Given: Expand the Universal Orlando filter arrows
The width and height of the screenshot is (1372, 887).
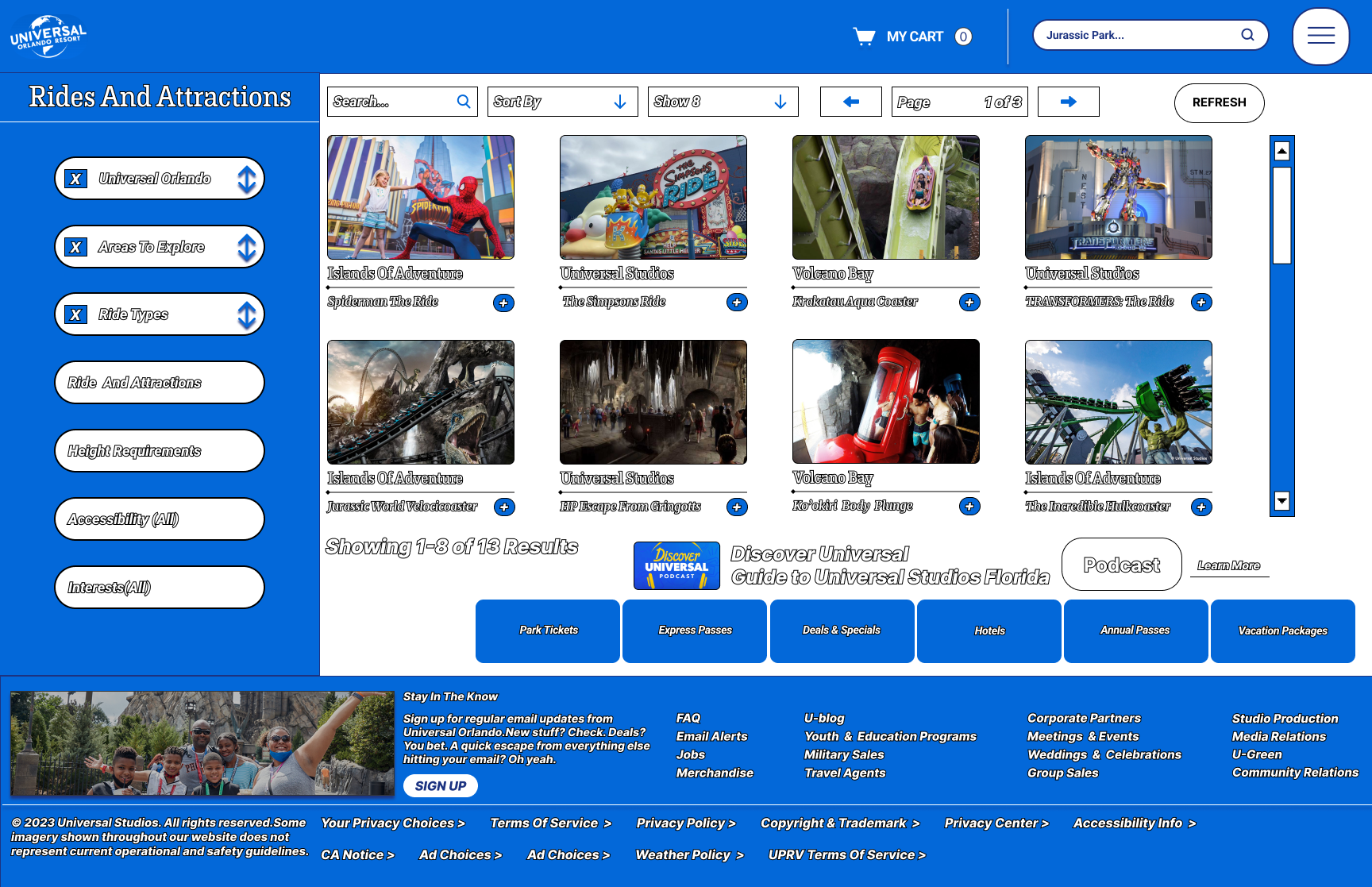Looking at the screenshot, I should (x=247, y=179).
